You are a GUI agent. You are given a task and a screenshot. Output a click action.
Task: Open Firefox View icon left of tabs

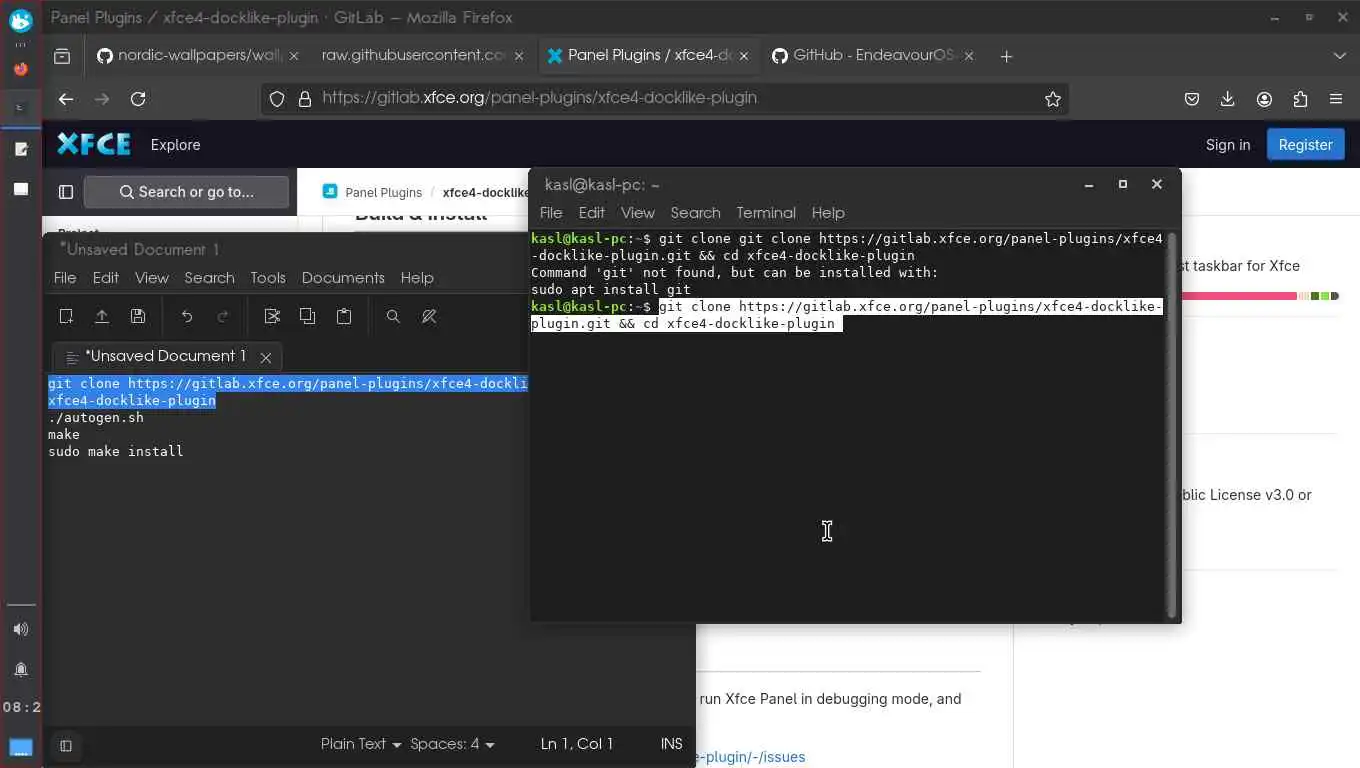[x=62, y=56]
